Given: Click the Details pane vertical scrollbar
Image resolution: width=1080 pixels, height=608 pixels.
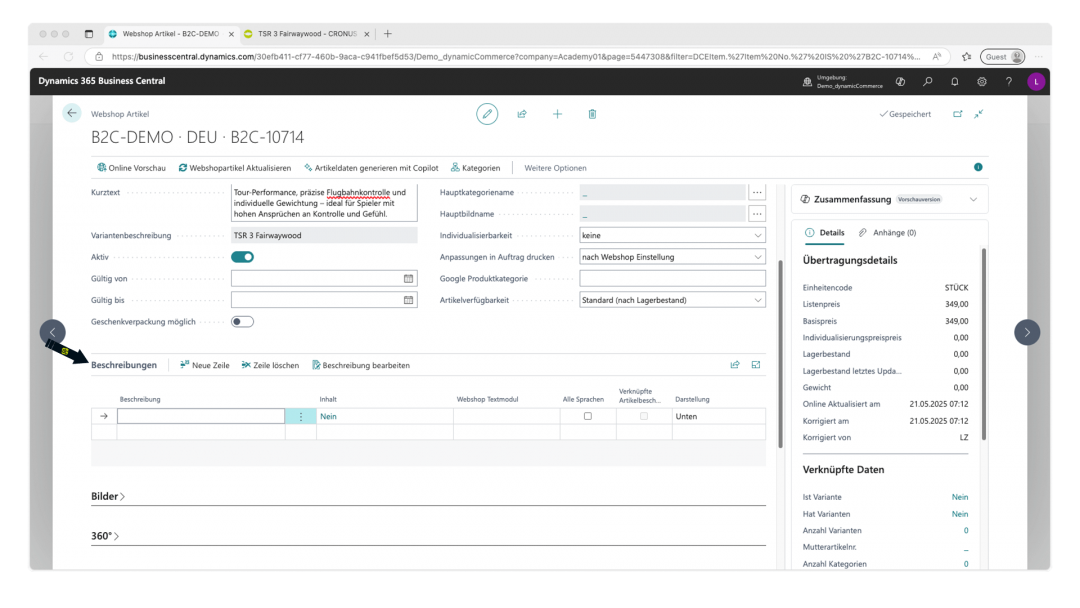Looking at the screenshot, I should click(984, 344).
